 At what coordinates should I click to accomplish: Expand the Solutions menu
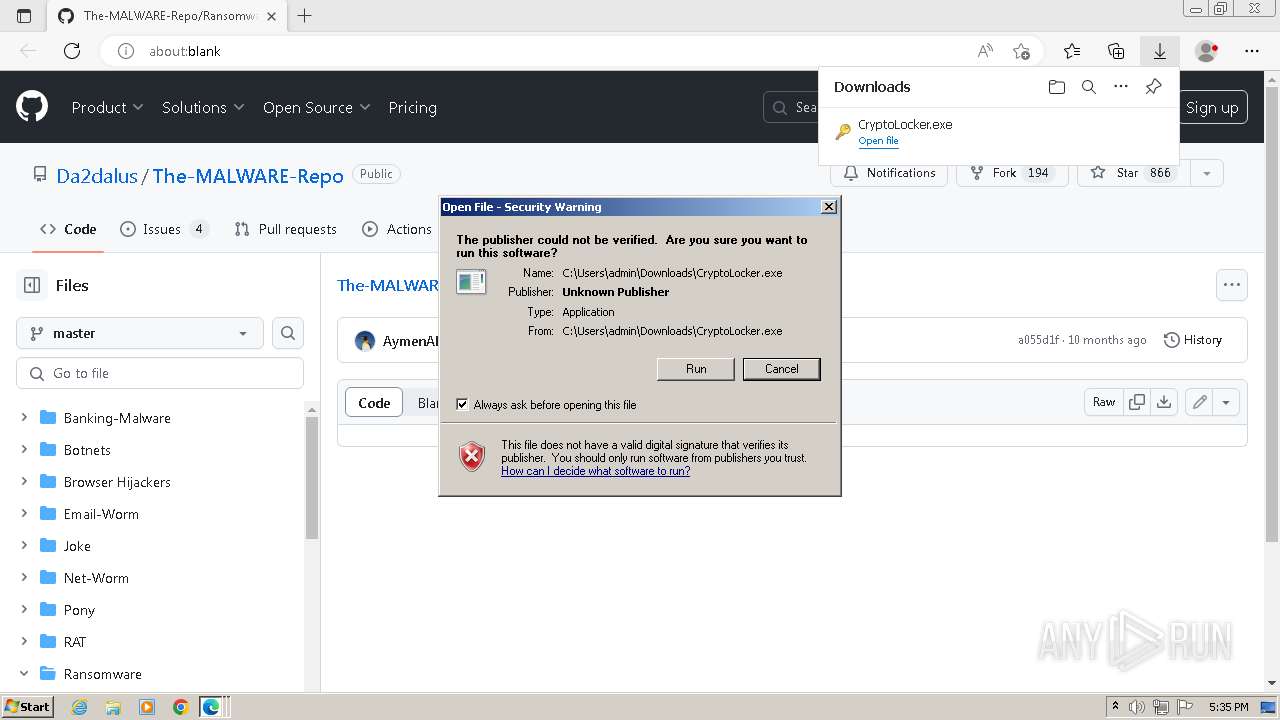[x=204, y=107]
